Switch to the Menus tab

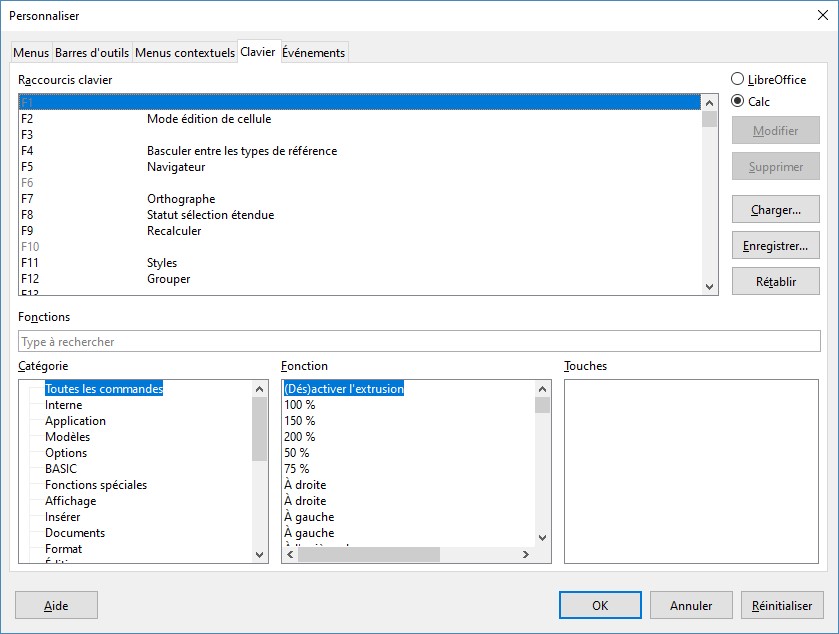[31, 53]
